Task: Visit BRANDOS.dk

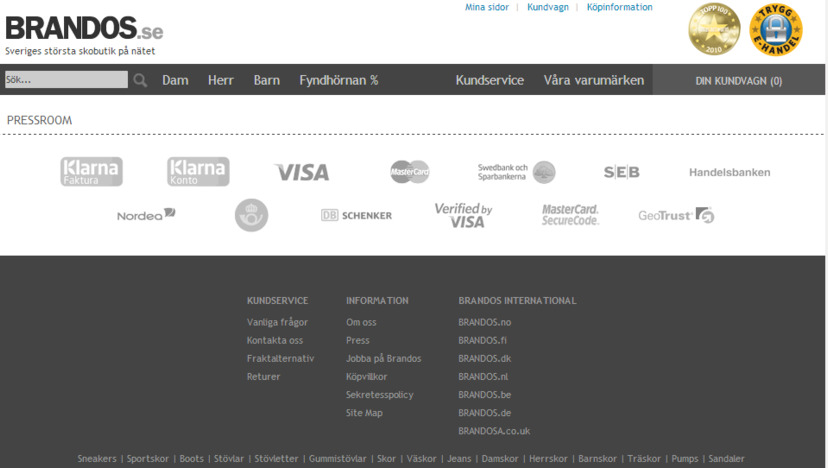Action: pos(485,359)
